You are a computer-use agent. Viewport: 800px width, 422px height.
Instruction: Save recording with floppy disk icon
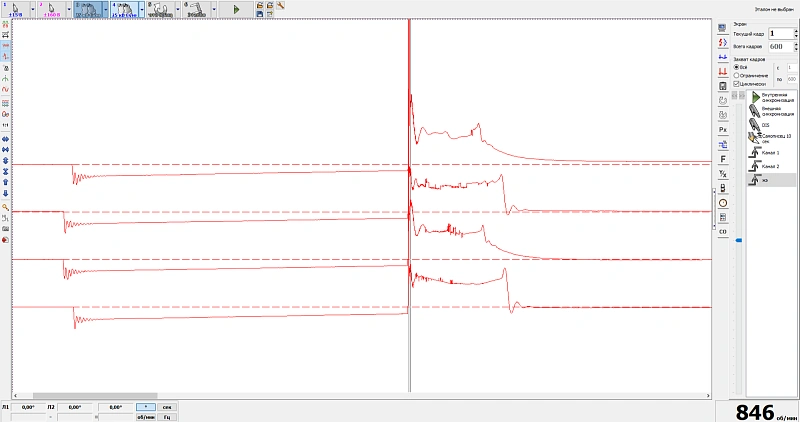tap(260, 14)
